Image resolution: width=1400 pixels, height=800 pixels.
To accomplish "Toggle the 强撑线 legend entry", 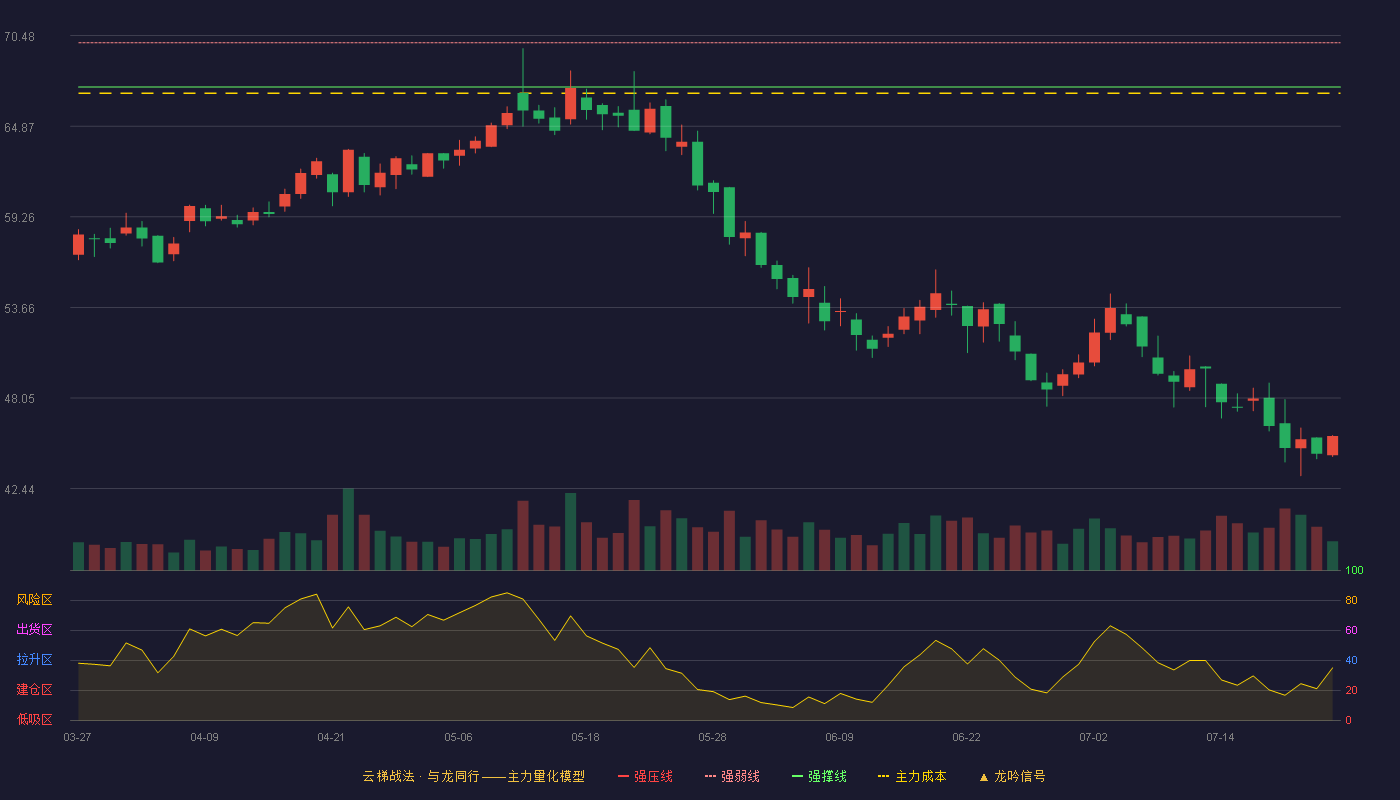I will tap(819, 776).
